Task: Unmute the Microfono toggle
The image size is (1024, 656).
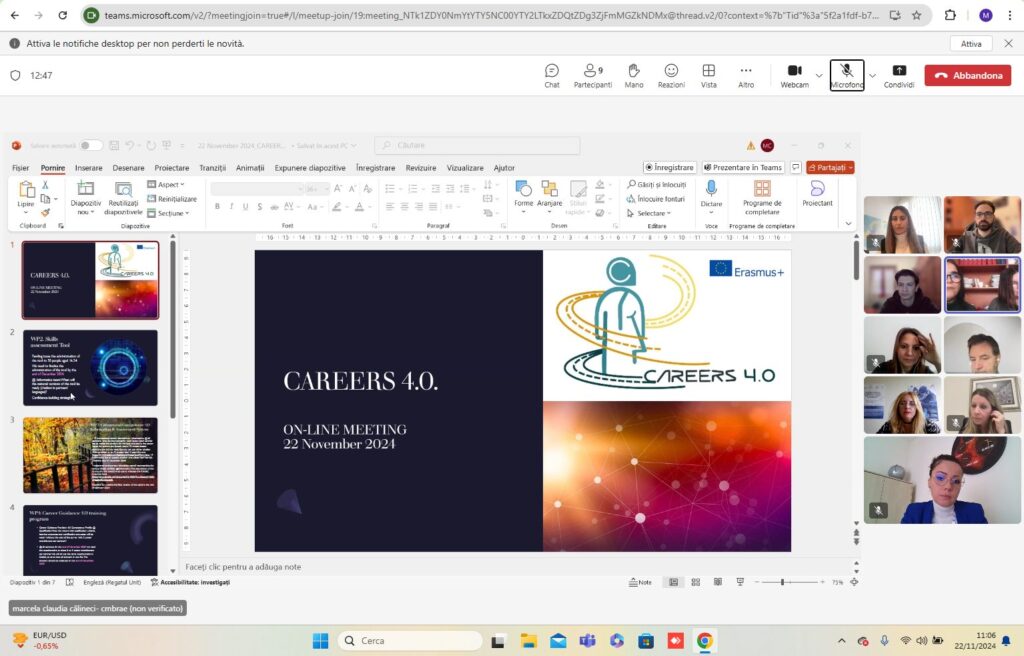Action: tap(846, 75)
